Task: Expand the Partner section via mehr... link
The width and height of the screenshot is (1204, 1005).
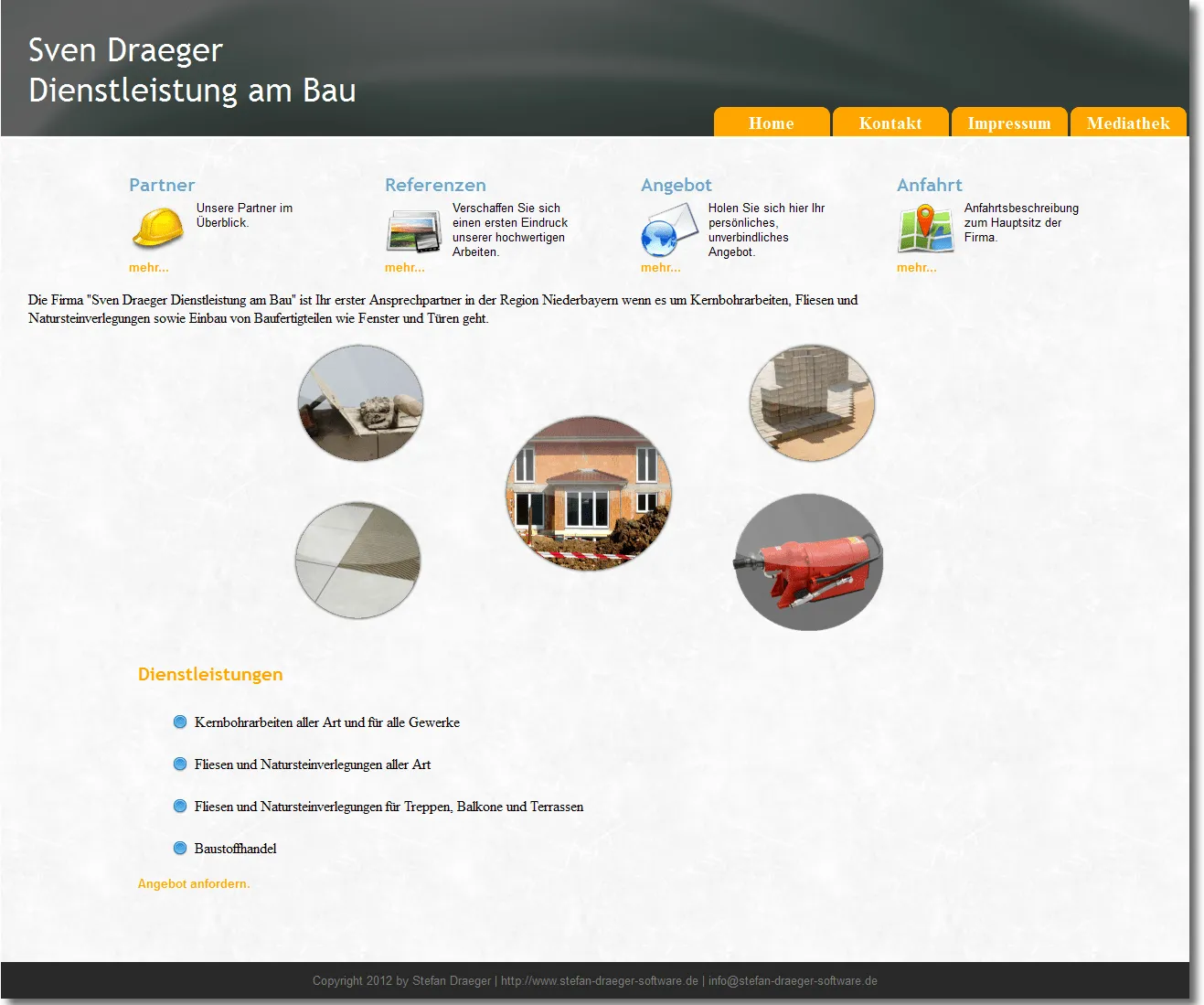Action: click(149, 267)
